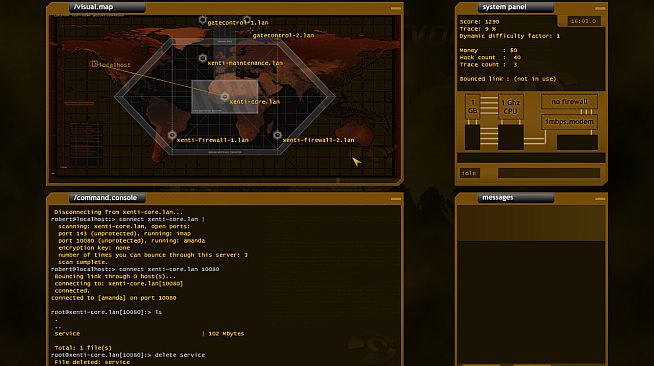Viewport: 654px width, 366px height.
Task: Select the xenti-firewall-2.lan node icon
Action: (x=277, y=135)
